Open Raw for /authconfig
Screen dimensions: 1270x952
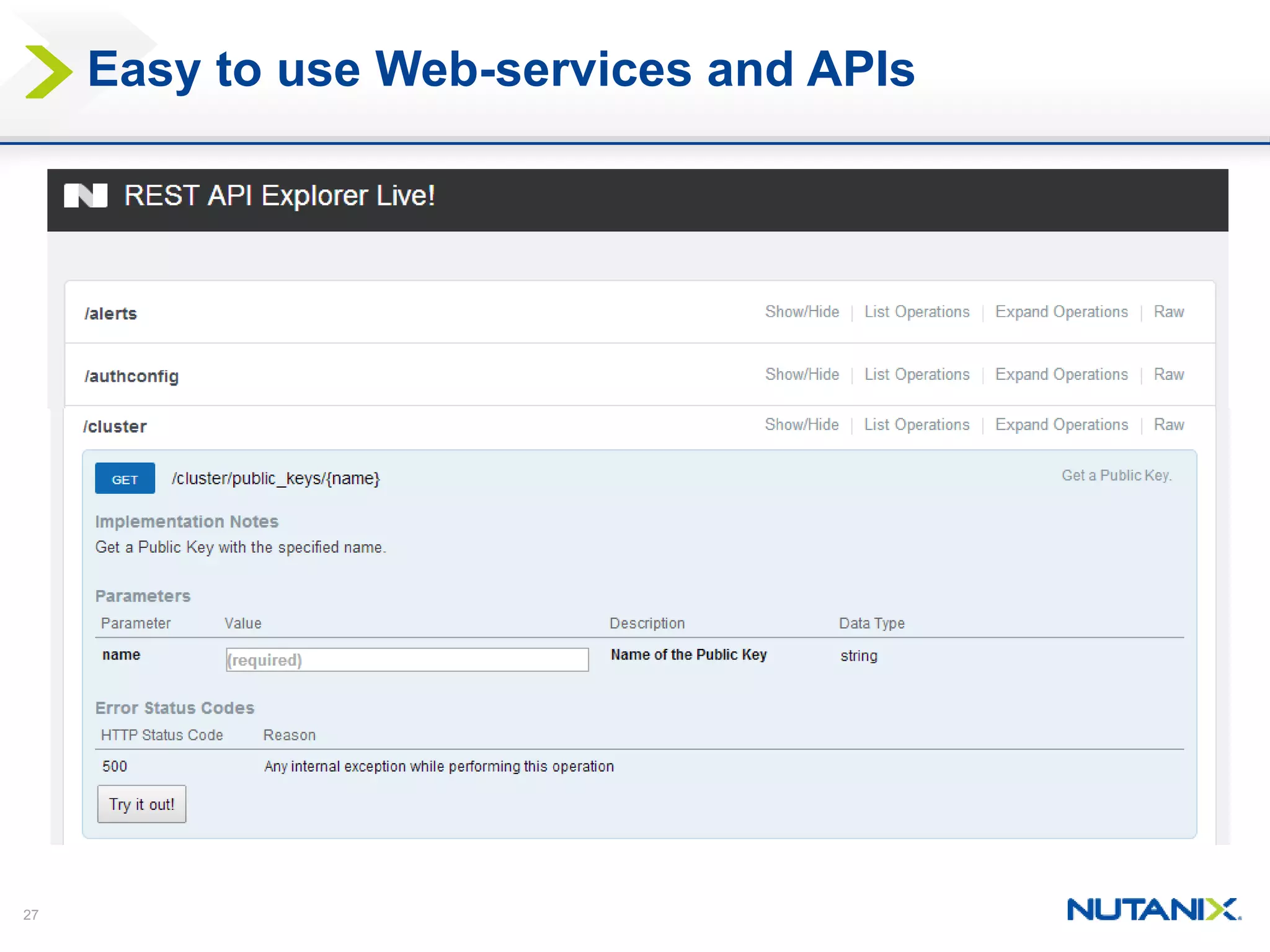(1169, 374)
